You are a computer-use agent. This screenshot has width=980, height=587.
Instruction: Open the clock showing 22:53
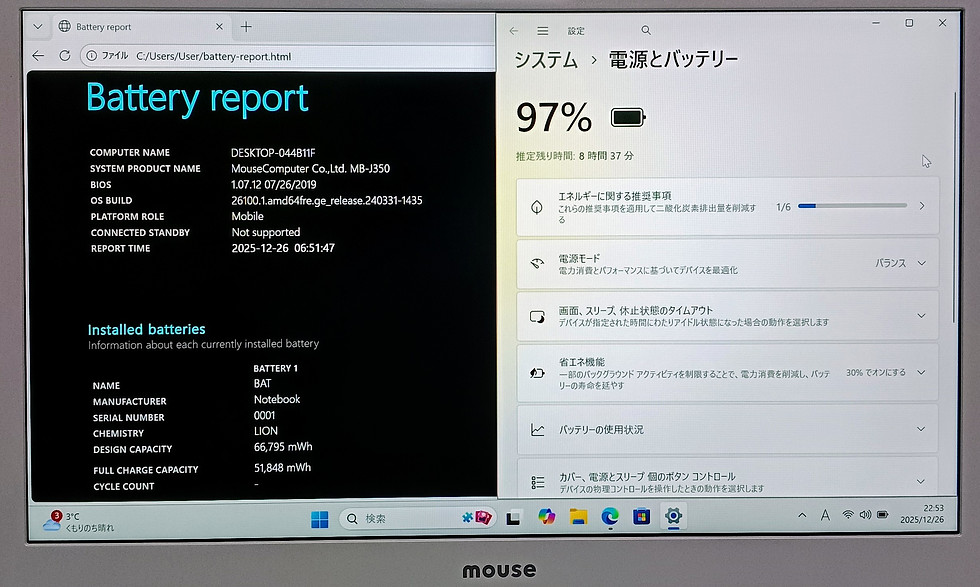[x=922, y=514]
